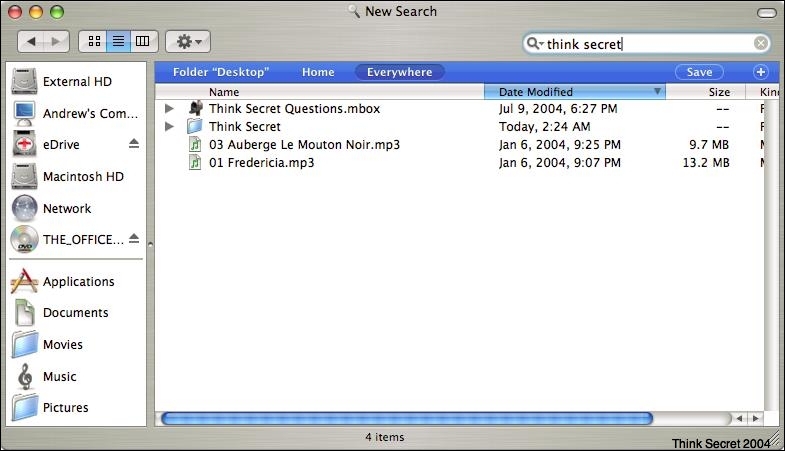The image size is (785, 451).
Task: Click the 4 items status text
Action: [x=384, y=437]
